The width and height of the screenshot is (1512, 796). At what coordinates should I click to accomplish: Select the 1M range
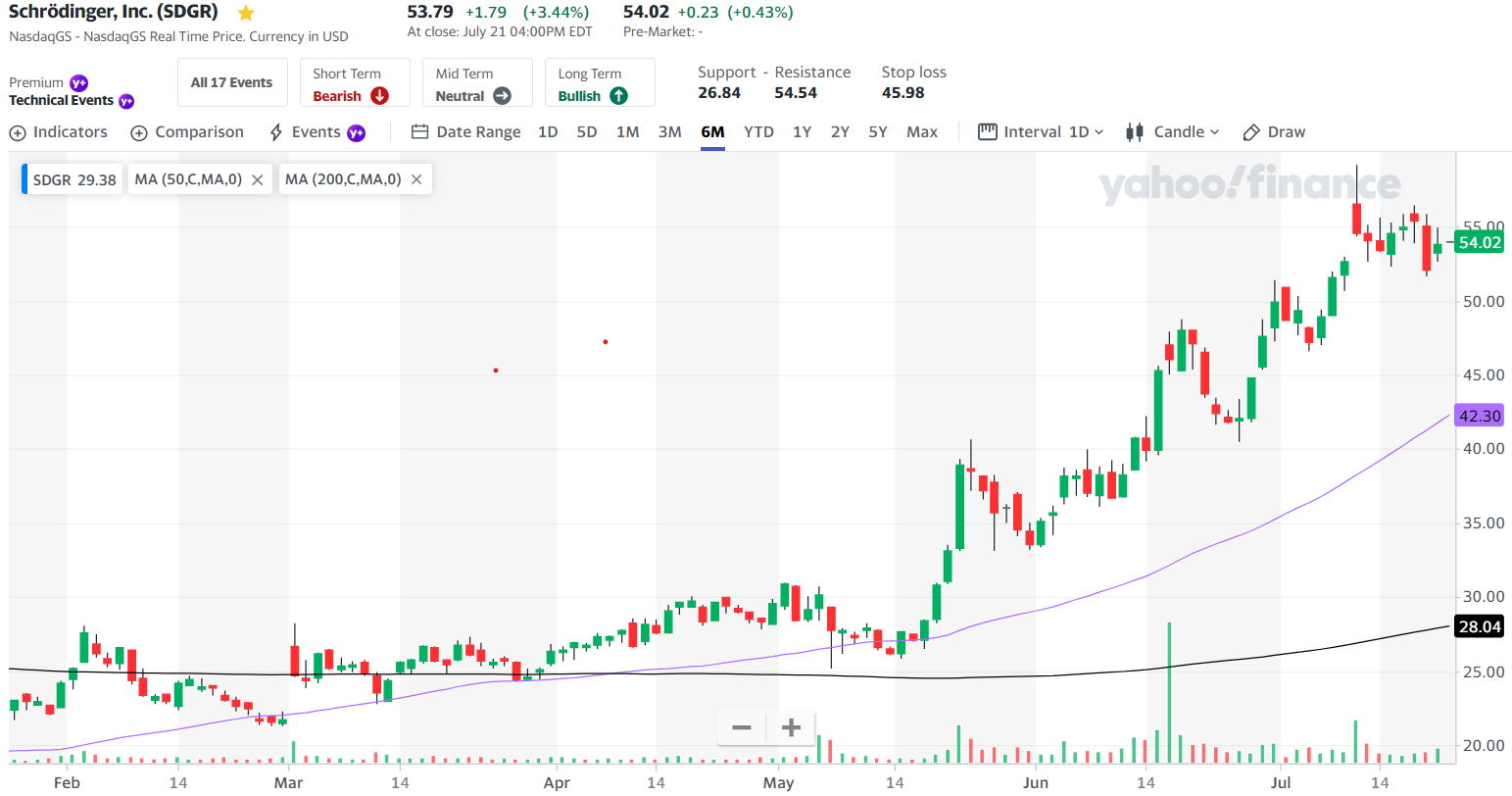[628, 132]
